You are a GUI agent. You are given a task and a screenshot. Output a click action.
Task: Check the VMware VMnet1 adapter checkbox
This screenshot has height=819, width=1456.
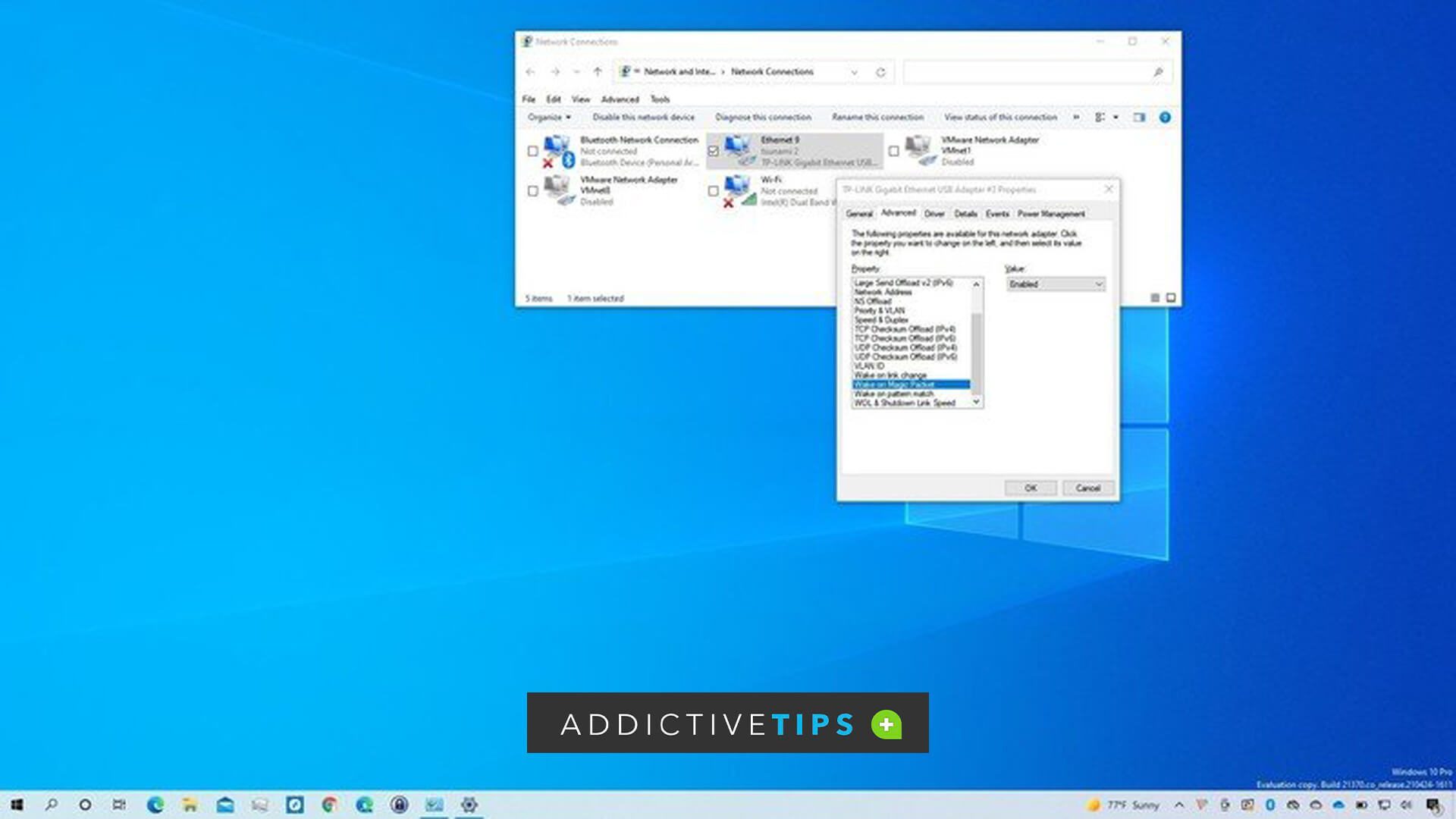point(893,151)
